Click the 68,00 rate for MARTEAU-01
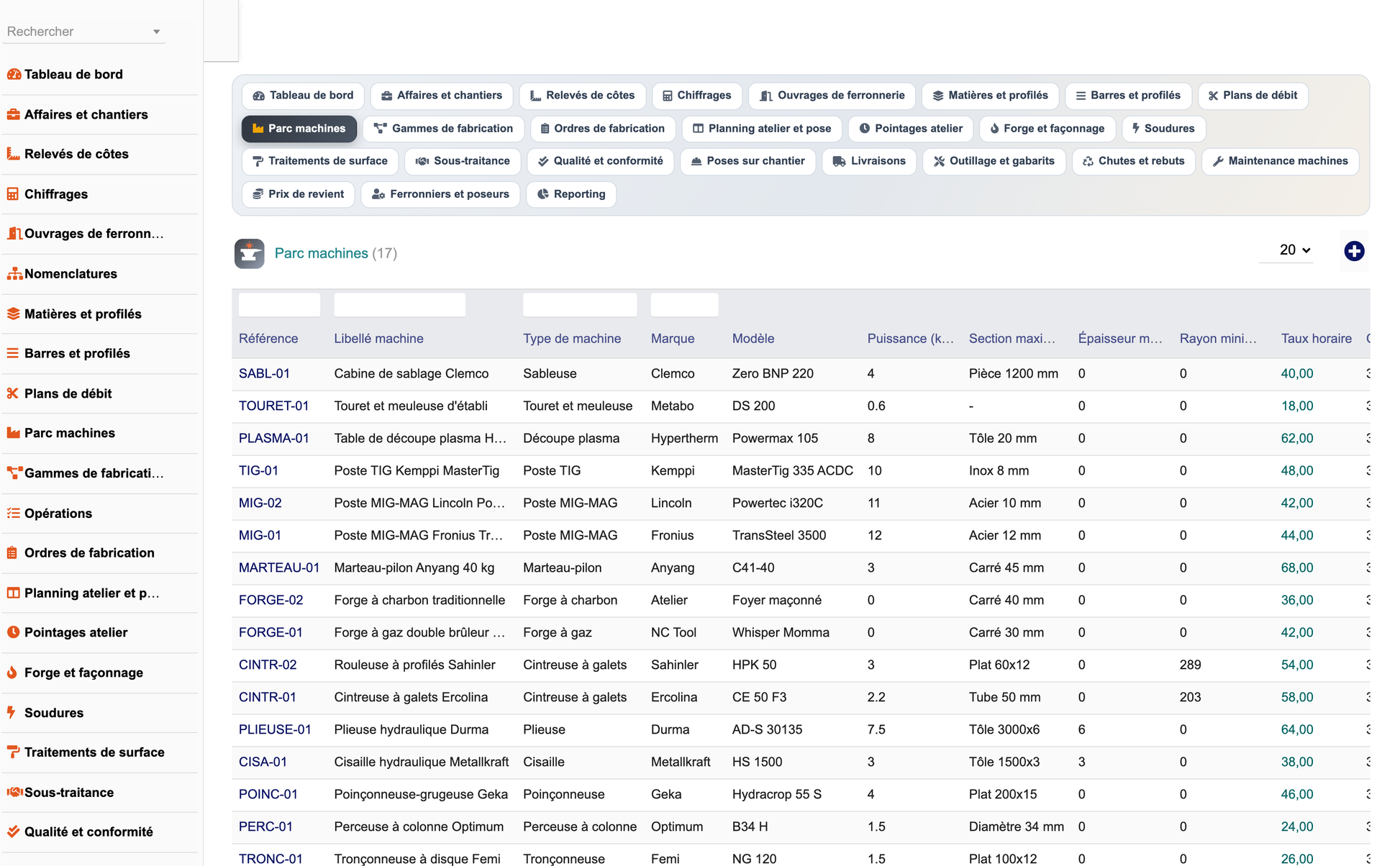1400x866 pixels. pyautogui.click(x=1296, y=568)
